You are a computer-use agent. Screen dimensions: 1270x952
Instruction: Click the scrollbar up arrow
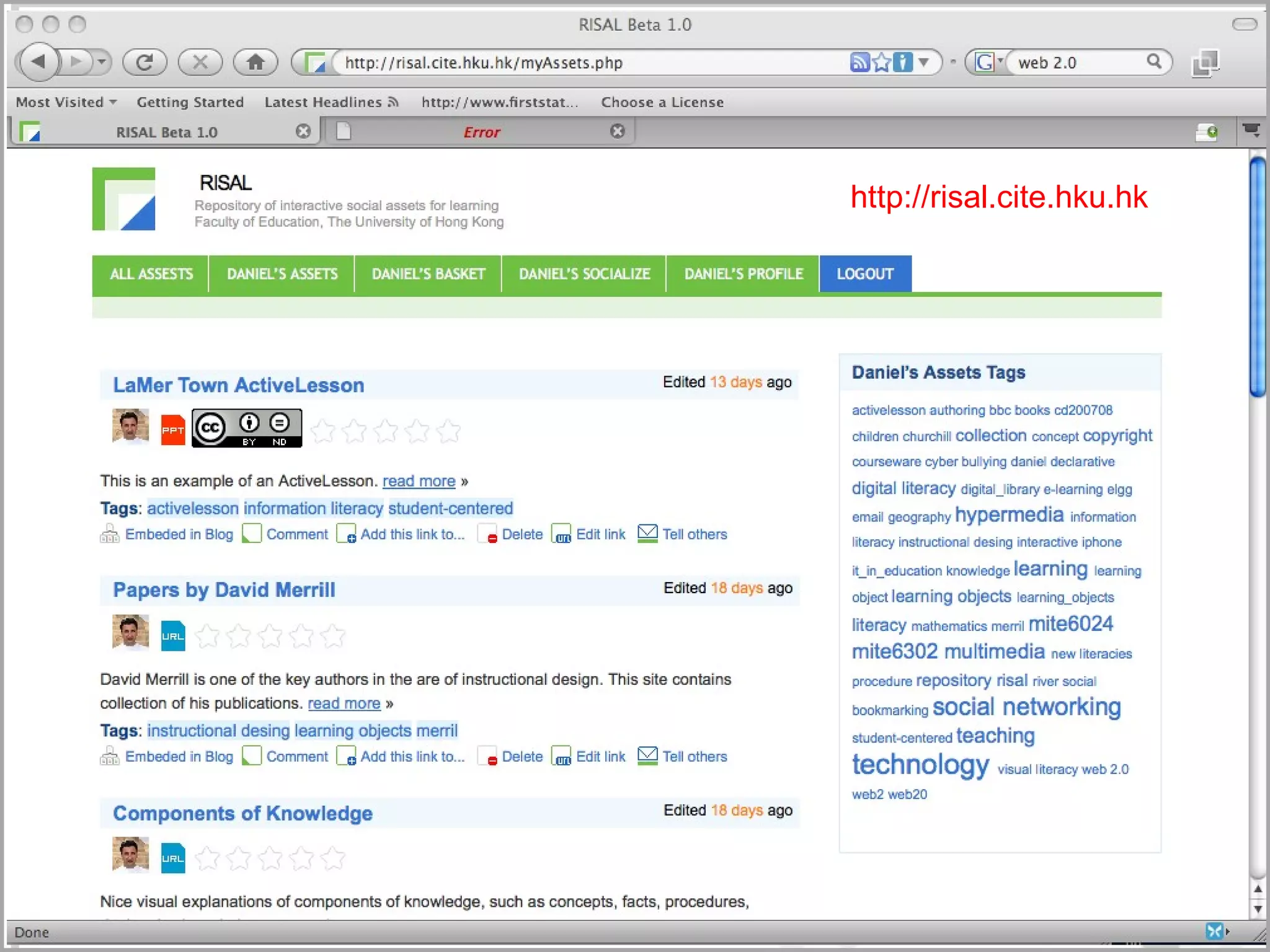(x=1258, y=889)
